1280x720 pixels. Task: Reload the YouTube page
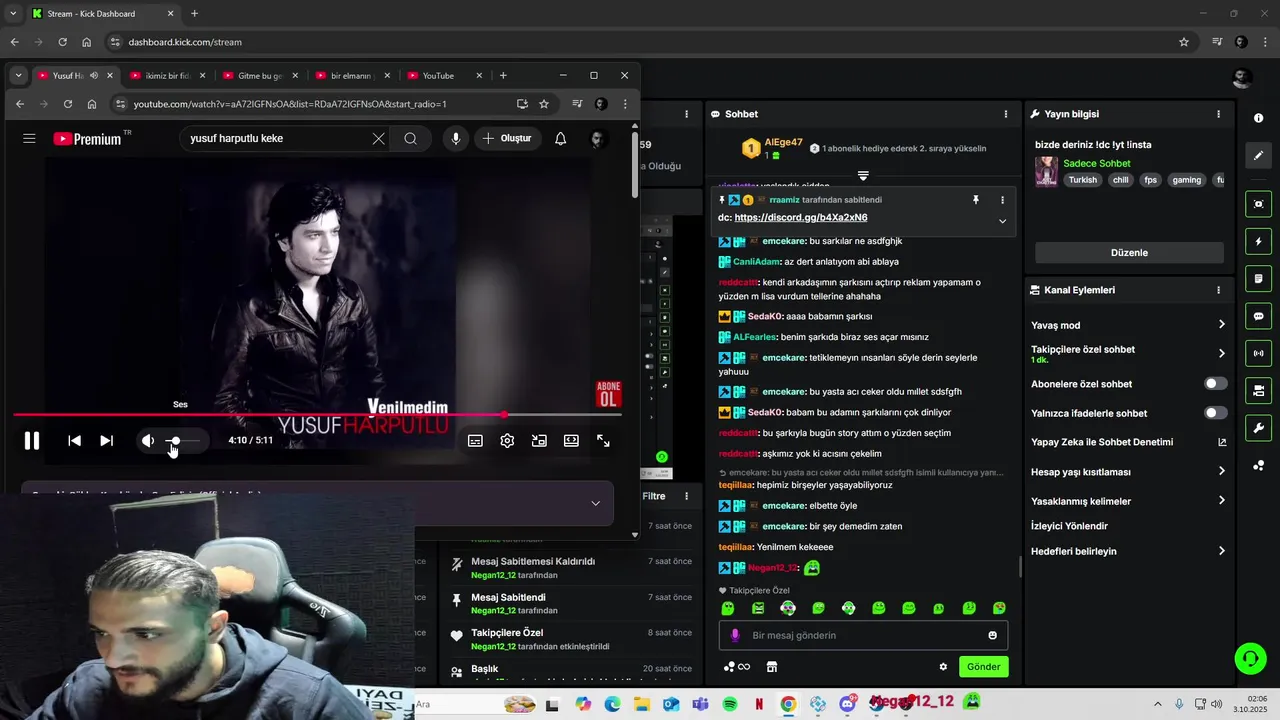(x=68, y=104)
